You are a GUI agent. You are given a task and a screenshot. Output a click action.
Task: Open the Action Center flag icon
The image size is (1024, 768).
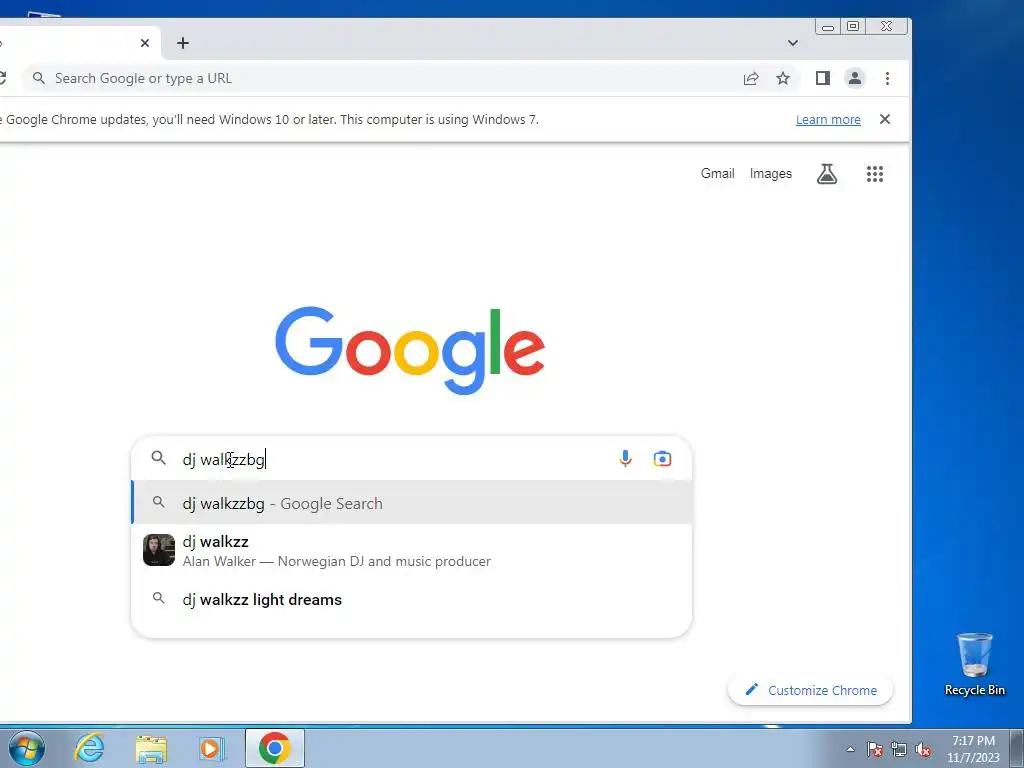click(875, 749)
